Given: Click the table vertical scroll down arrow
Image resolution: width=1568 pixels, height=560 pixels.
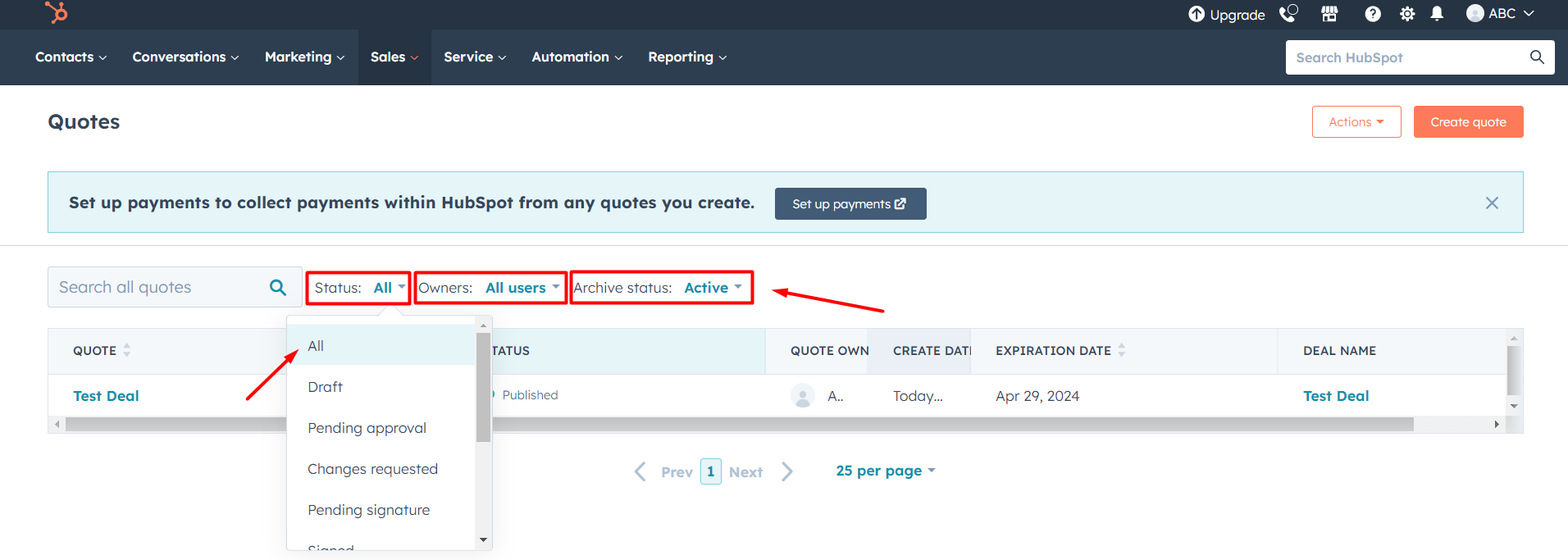Looking at the screenshot, I should tap(1514, 406).
